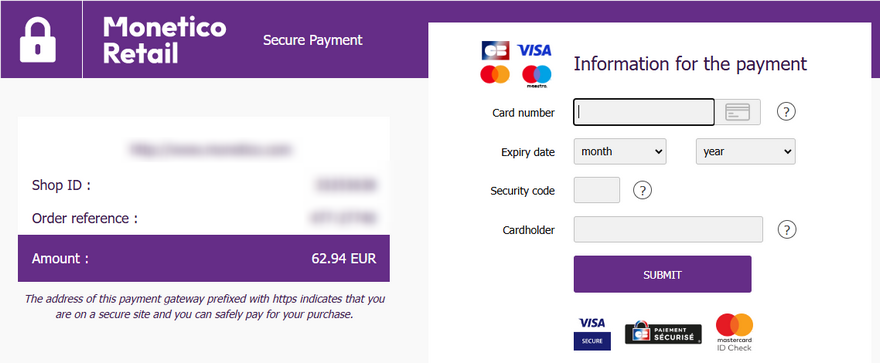Click the Visa Secure badge

click(x=592, y=333)
